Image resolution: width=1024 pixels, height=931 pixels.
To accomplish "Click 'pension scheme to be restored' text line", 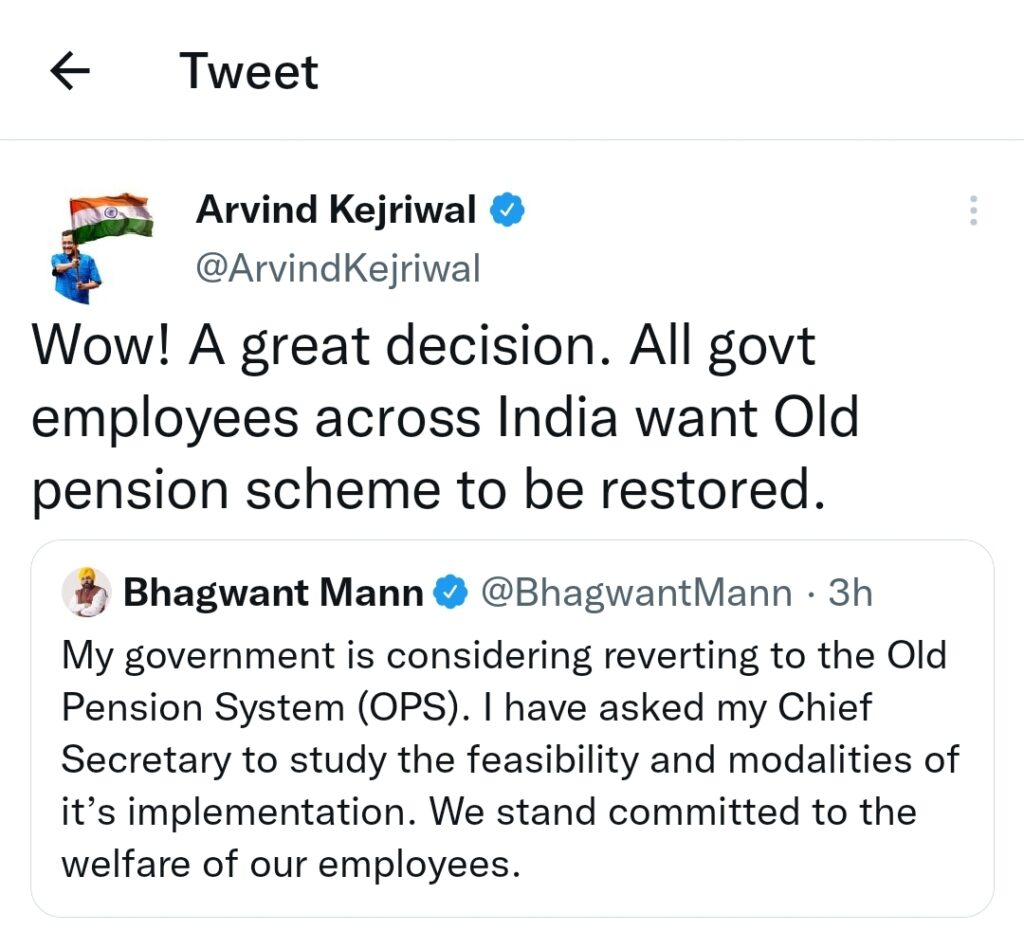I will (428, 490).
